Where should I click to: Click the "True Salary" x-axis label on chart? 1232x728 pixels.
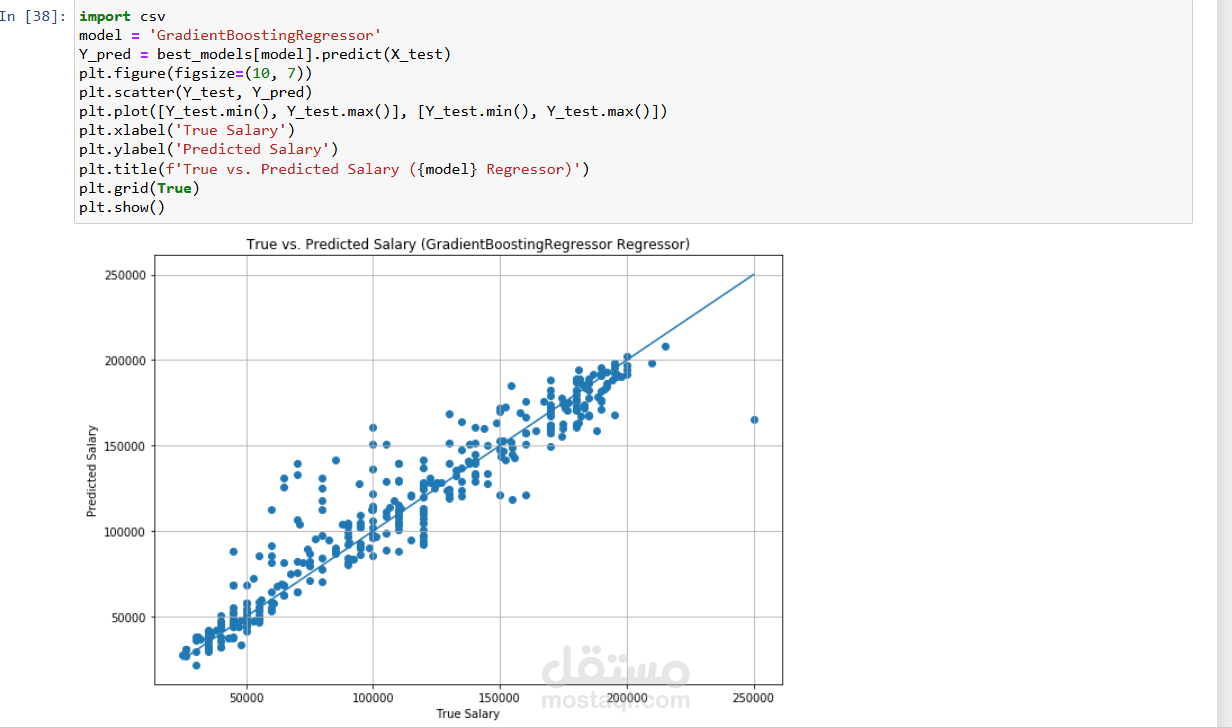(468, 713)
